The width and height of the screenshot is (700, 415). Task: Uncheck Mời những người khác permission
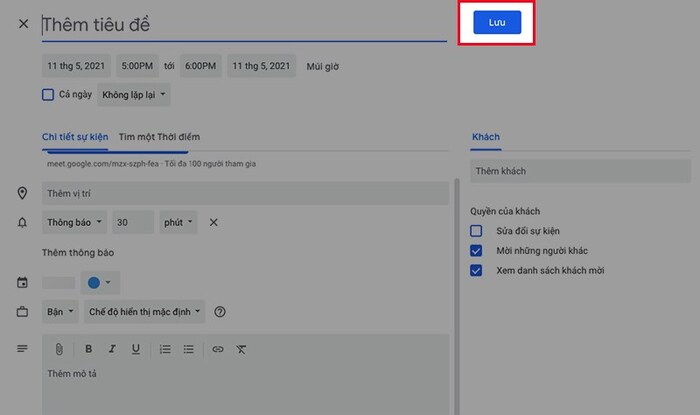click(476, 251)
